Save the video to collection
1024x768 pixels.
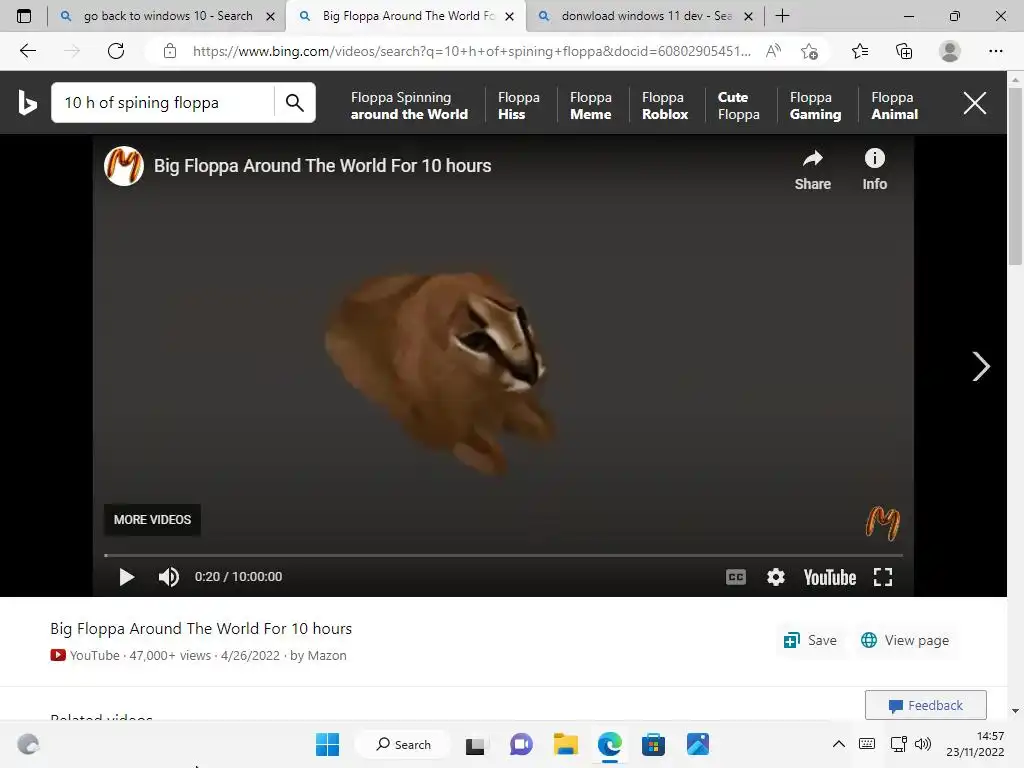tap(810, 641)
